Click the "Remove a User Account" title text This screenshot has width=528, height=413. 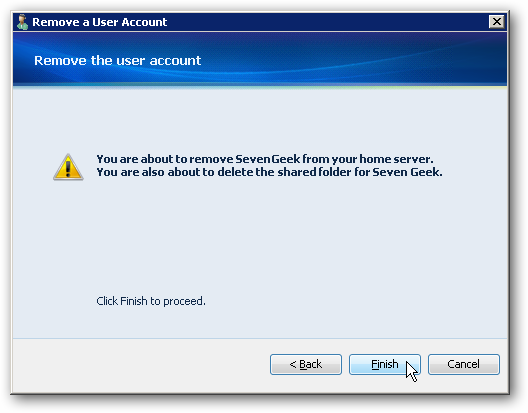coord(99,22)
